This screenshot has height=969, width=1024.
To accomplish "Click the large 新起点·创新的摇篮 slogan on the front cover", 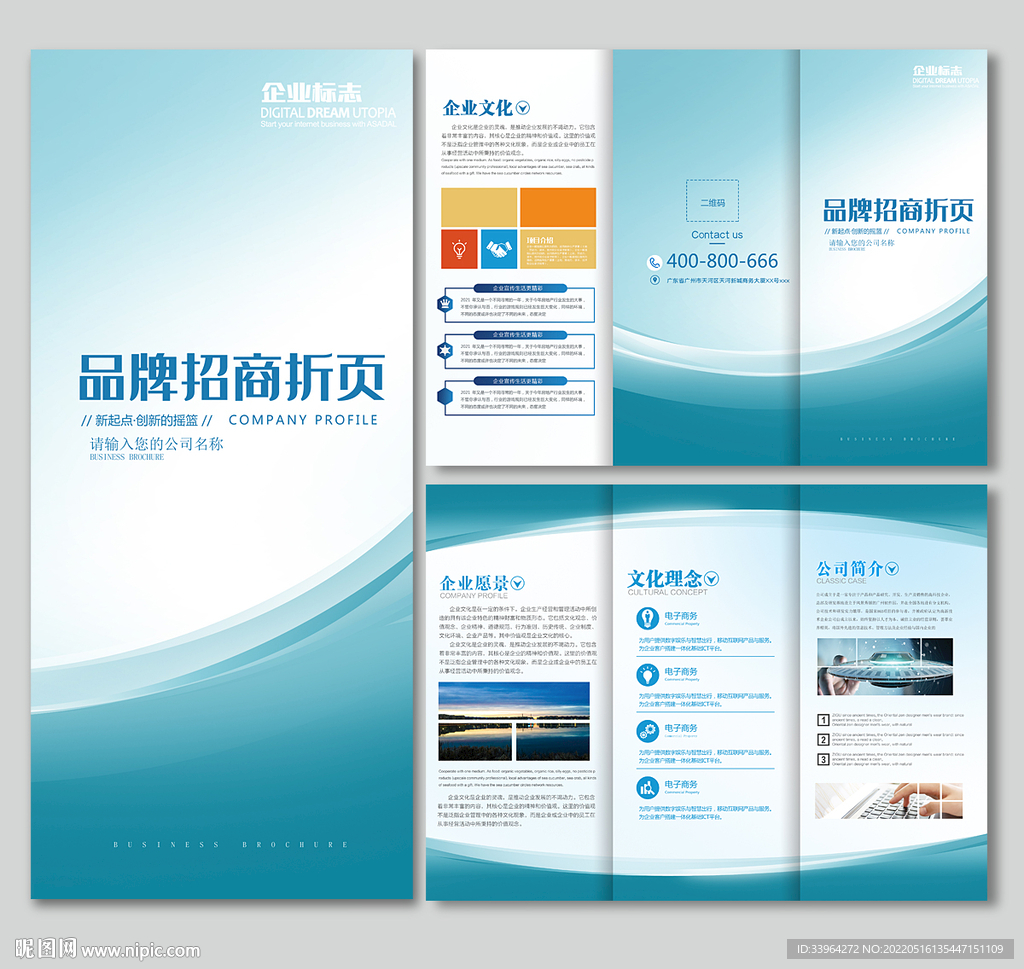I will point(146,420).
